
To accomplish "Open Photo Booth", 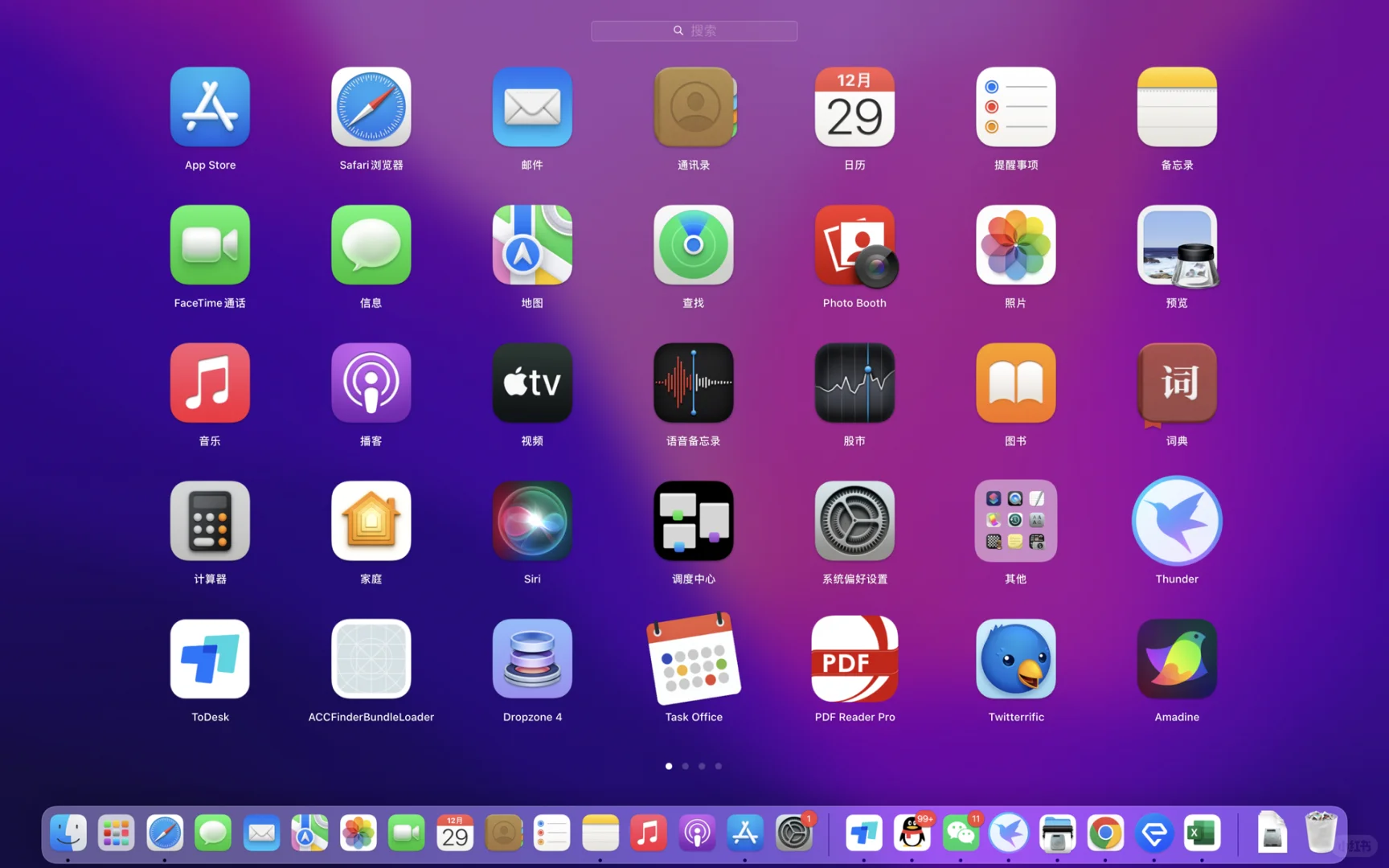I will [854, 245].
